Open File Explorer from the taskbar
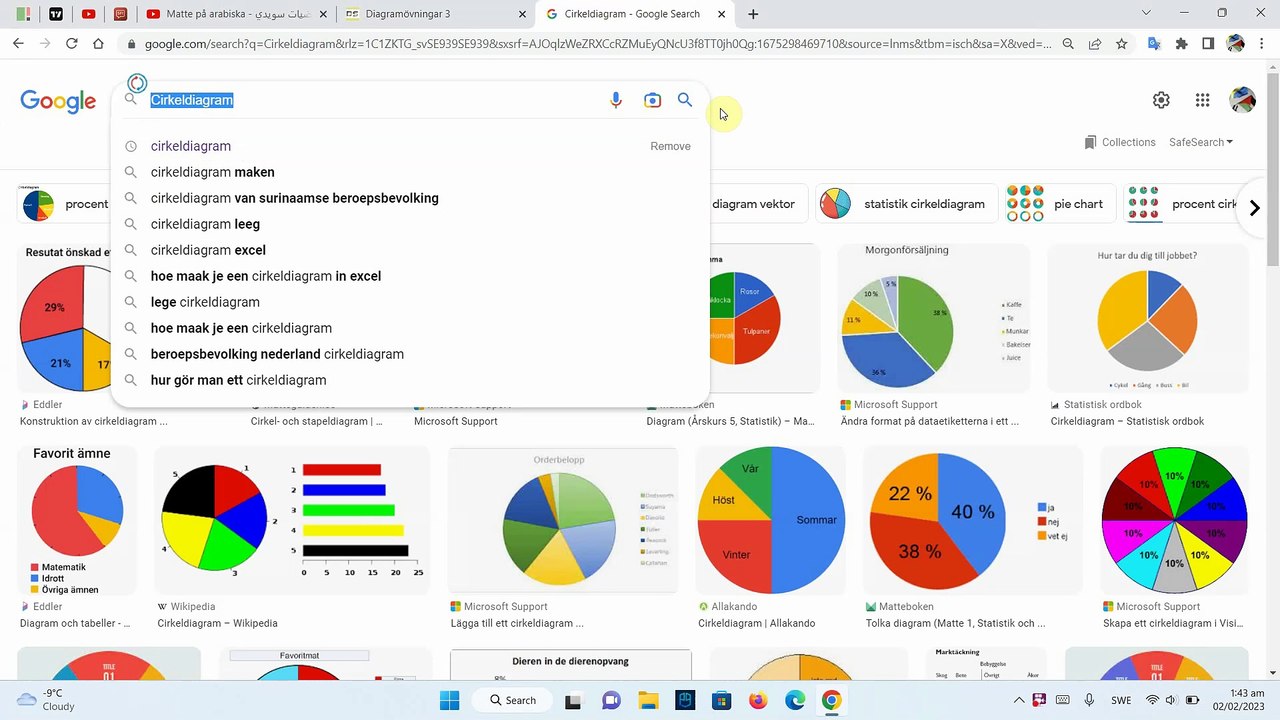 [x=648, y=700]
